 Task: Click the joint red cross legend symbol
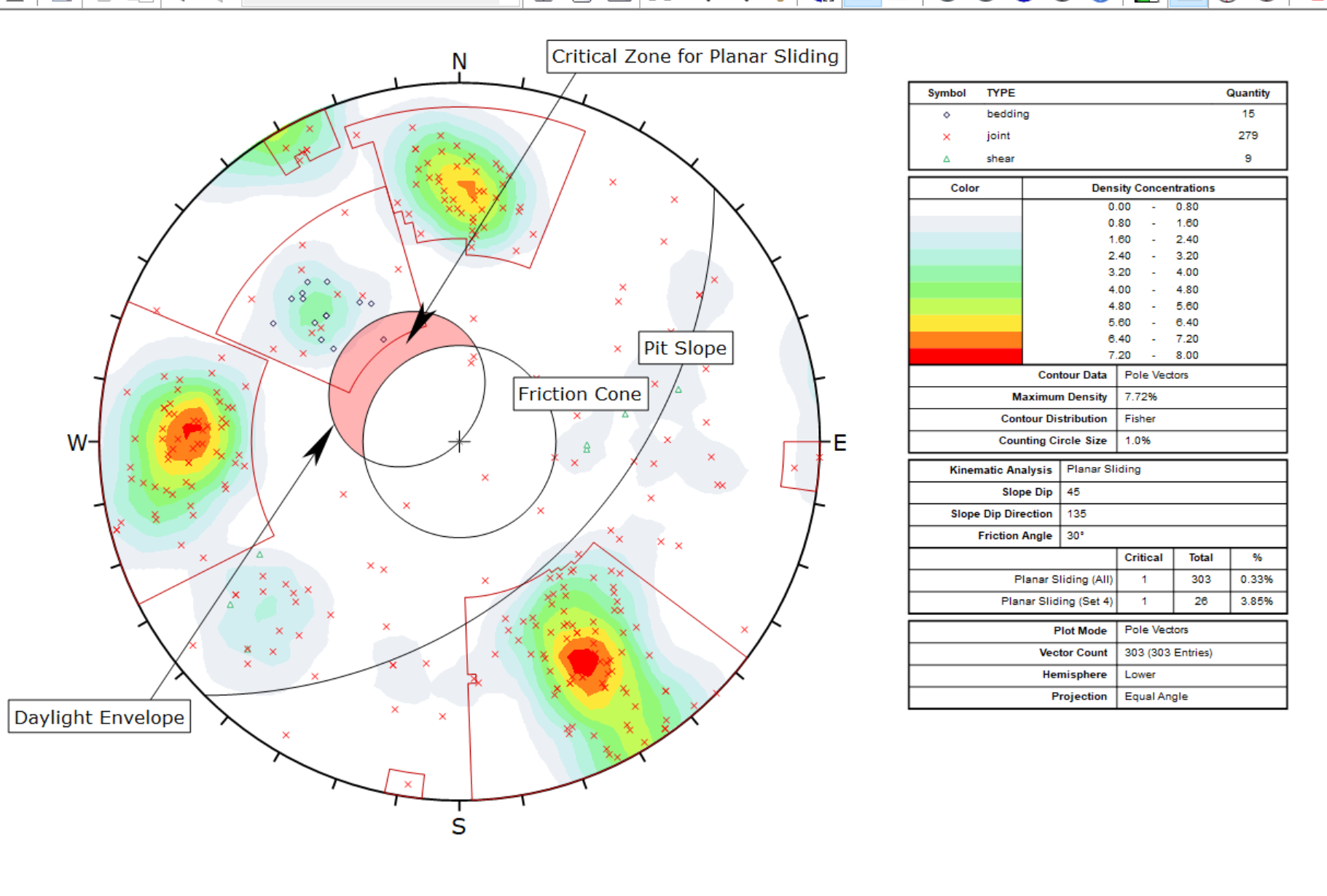(946, 136)
